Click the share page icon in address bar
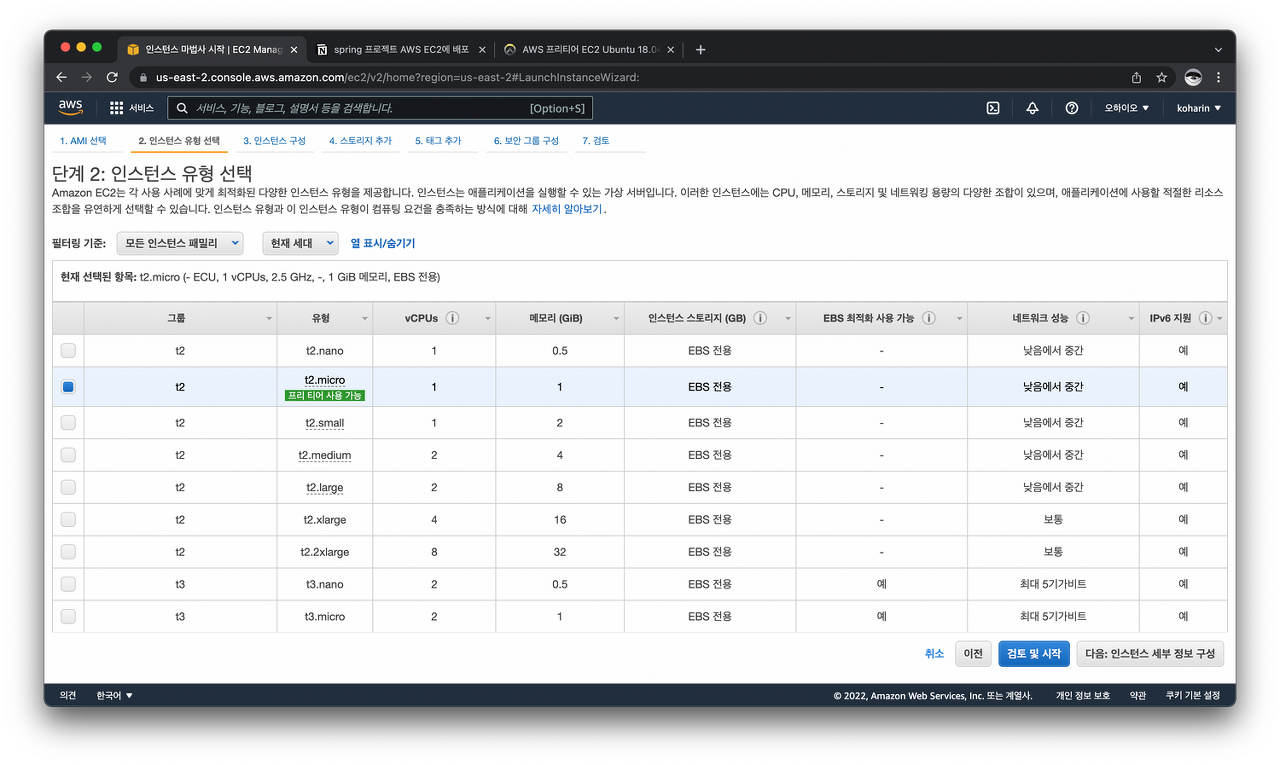 (1137, 77)
